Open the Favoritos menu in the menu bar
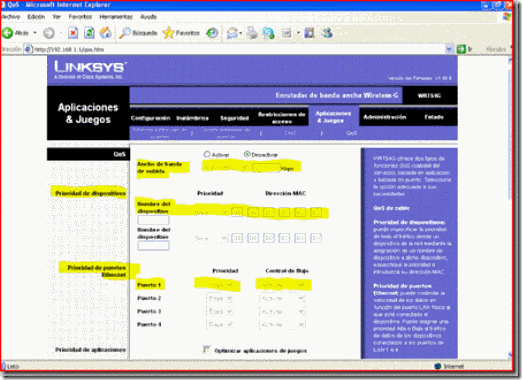 click(x=80, y=17)
